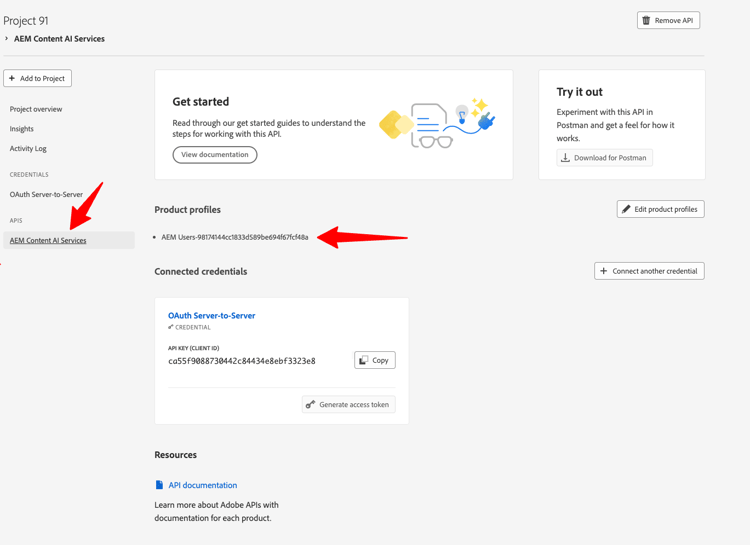Click View documentation button
The width and height of the screenshot is (750, 545).
click(x=215, y=155)
